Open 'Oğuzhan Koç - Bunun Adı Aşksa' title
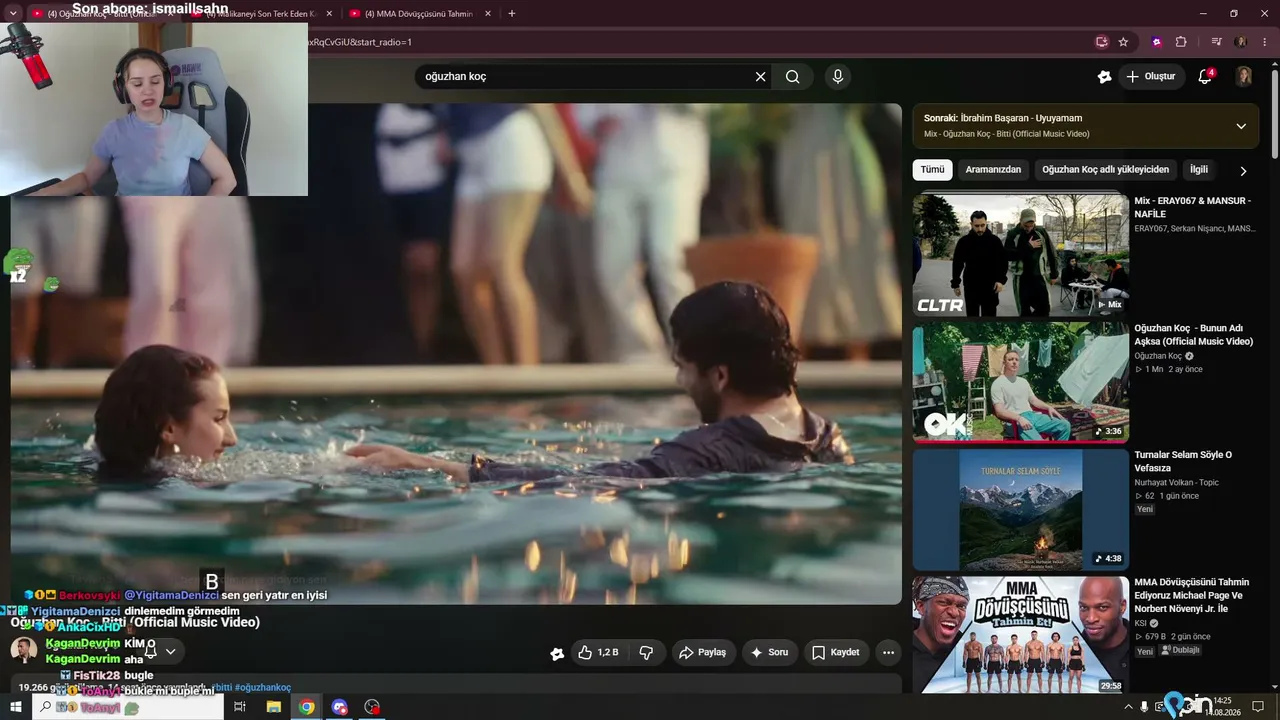Screen dimensions: 1280x720 coord(1193,335)
